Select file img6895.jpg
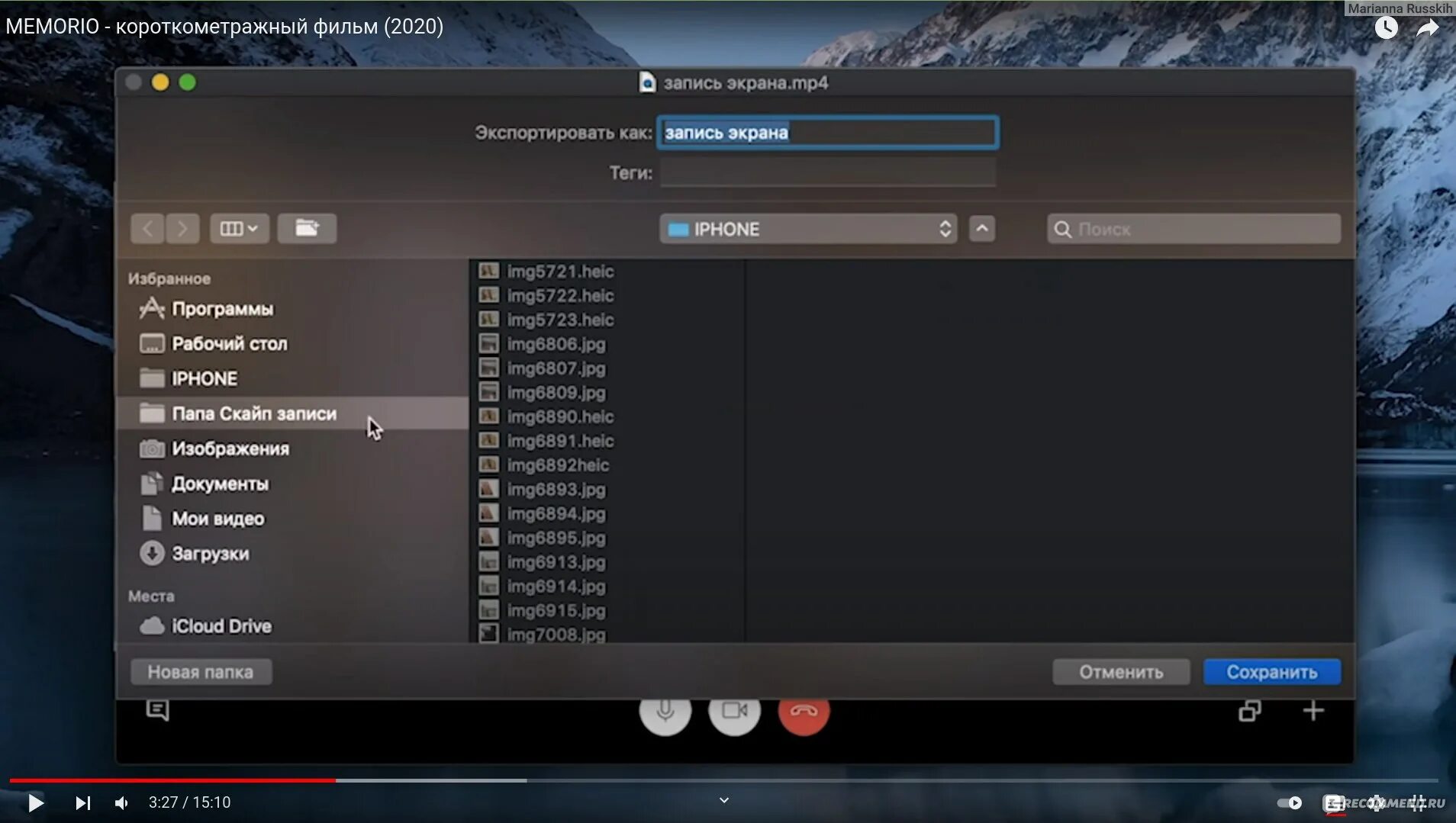The height and width of the screenshot is (823, 1456). (x=556, y=538)
